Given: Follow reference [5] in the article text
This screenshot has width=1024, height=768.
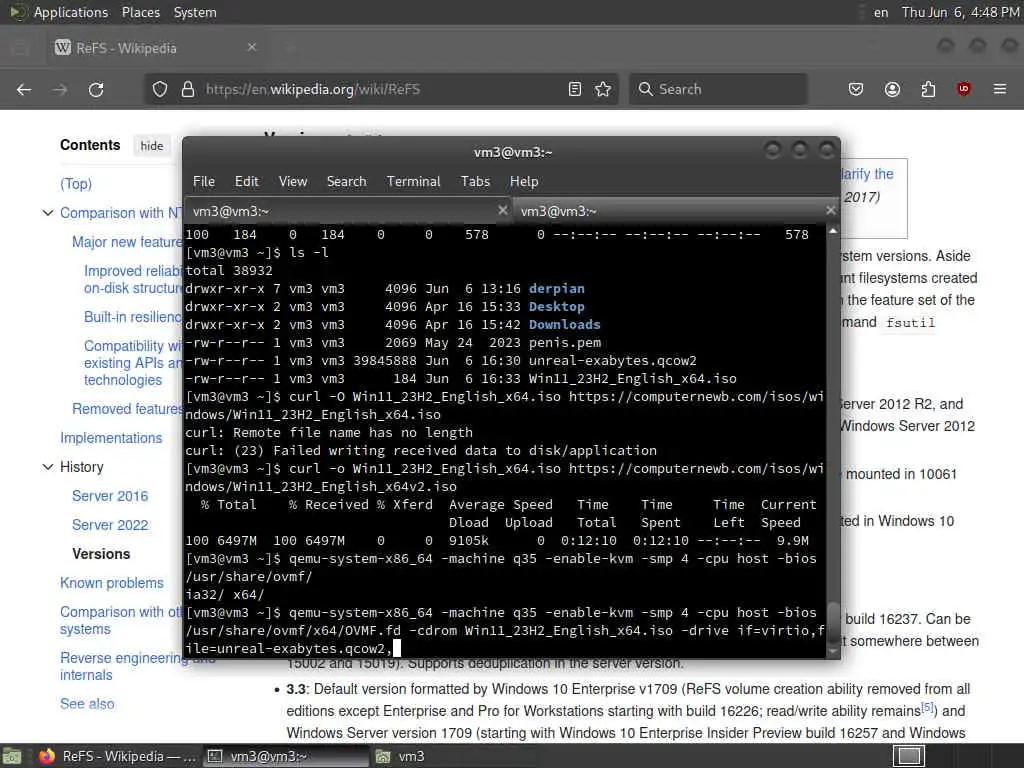Looking at the screenshot, I should (927, 707).
